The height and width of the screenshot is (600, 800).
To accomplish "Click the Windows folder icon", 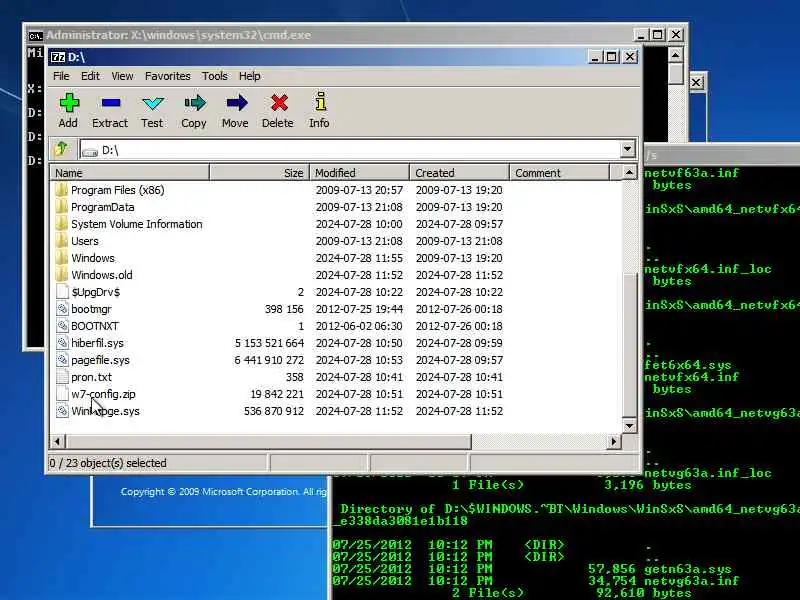I will 61,258.
